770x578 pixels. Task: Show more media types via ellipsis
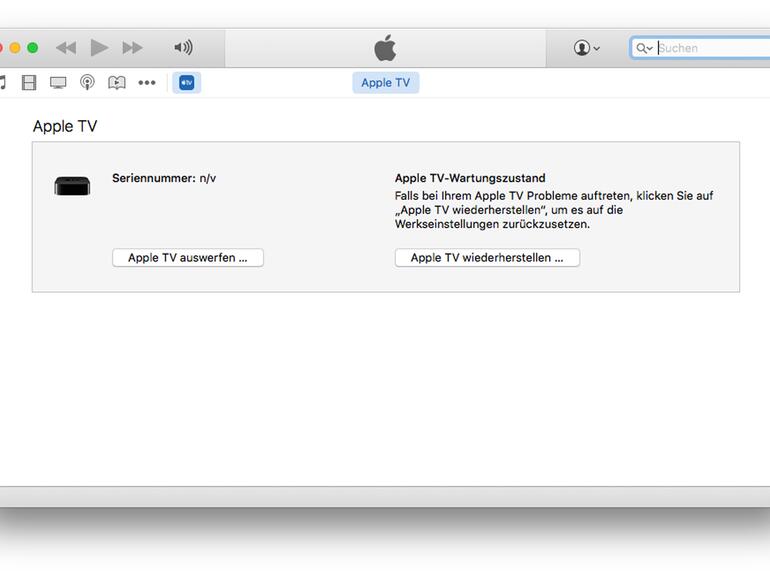tap(147, 83)
